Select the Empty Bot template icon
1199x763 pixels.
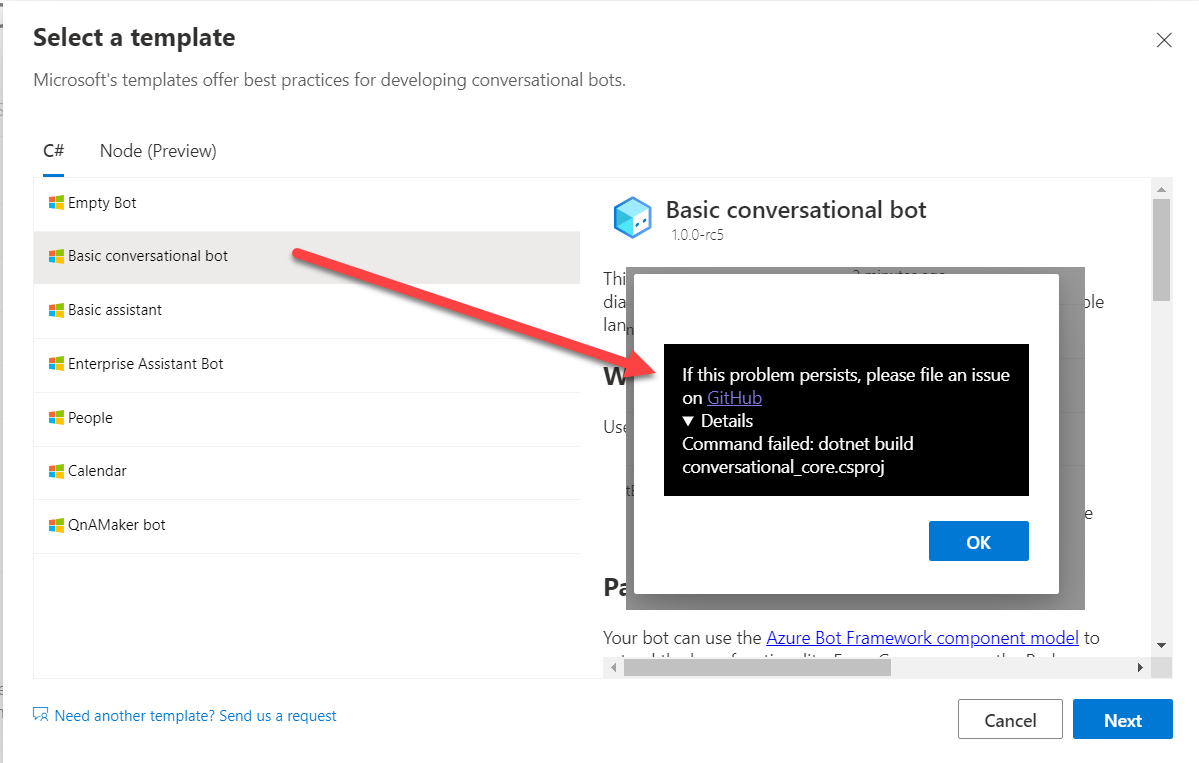coord(54,203)
